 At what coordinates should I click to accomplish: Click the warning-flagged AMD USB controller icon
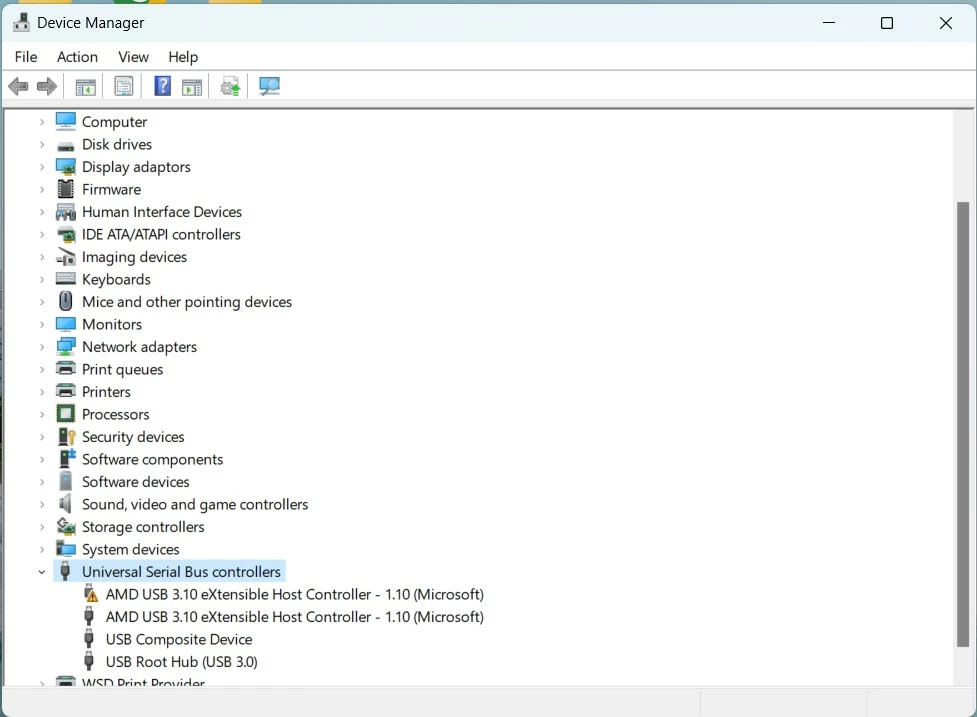[91, 593]
